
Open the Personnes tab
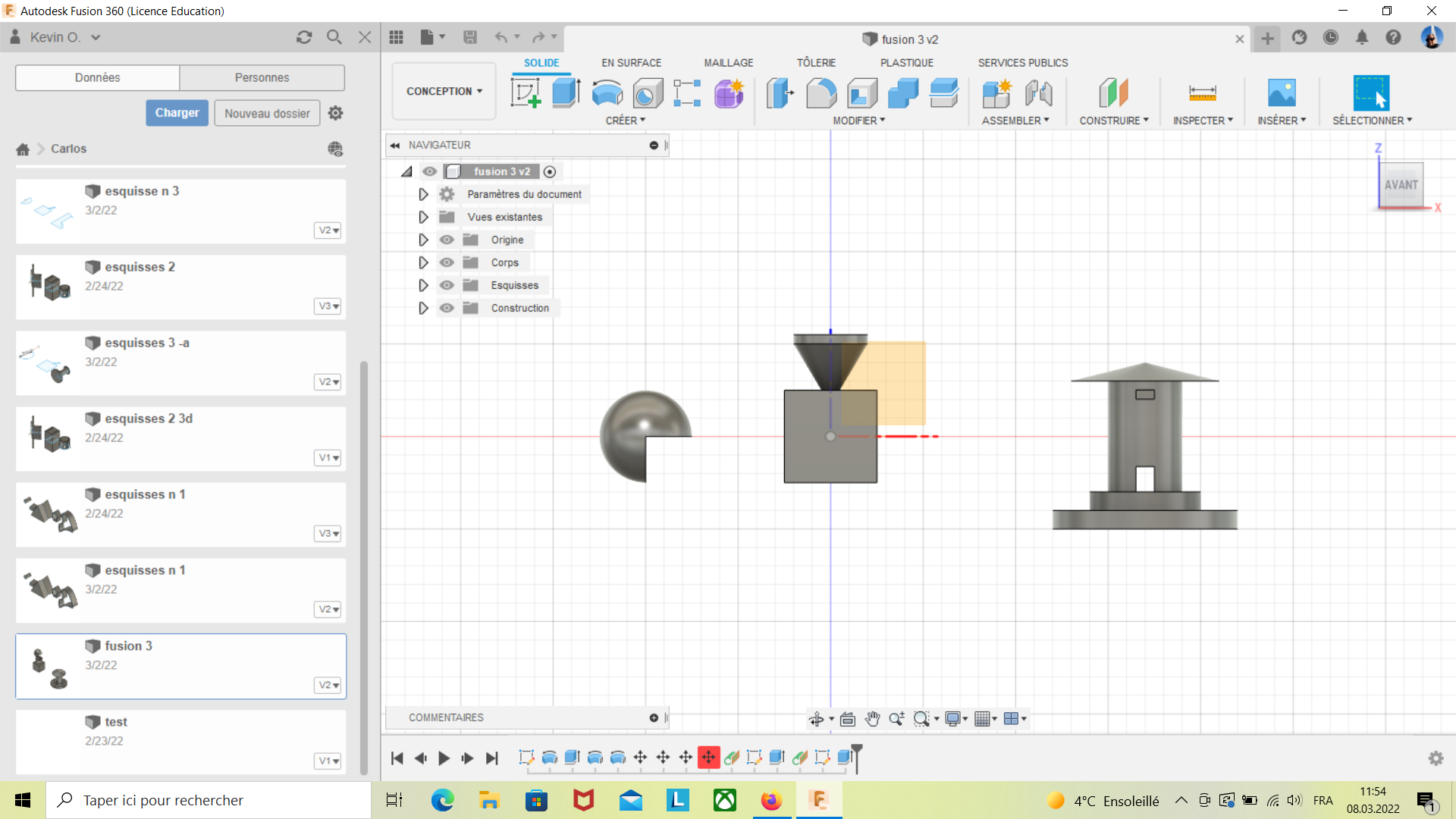click(x=262, y=77)
